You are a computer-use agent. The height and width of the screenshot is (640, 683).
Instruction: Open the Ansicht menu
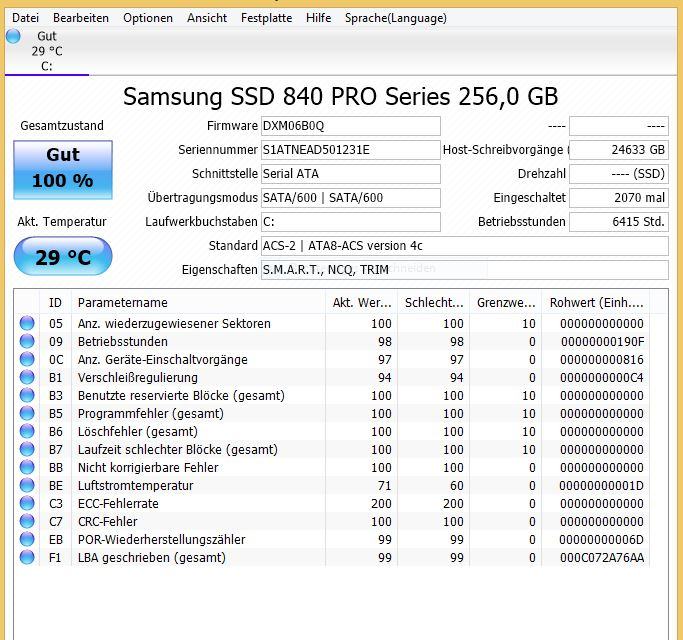[x=207, y=18]
